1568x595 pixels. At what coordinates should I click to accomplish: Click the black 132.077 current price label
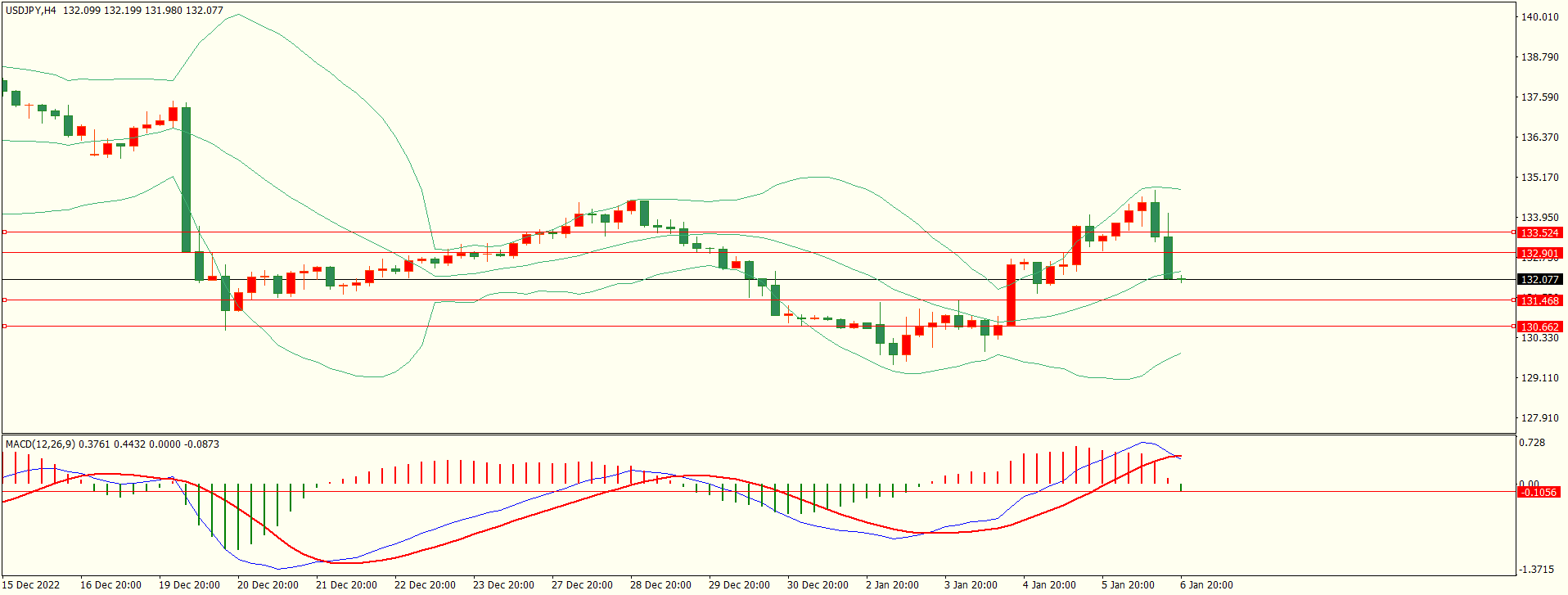pos(1539,280)
